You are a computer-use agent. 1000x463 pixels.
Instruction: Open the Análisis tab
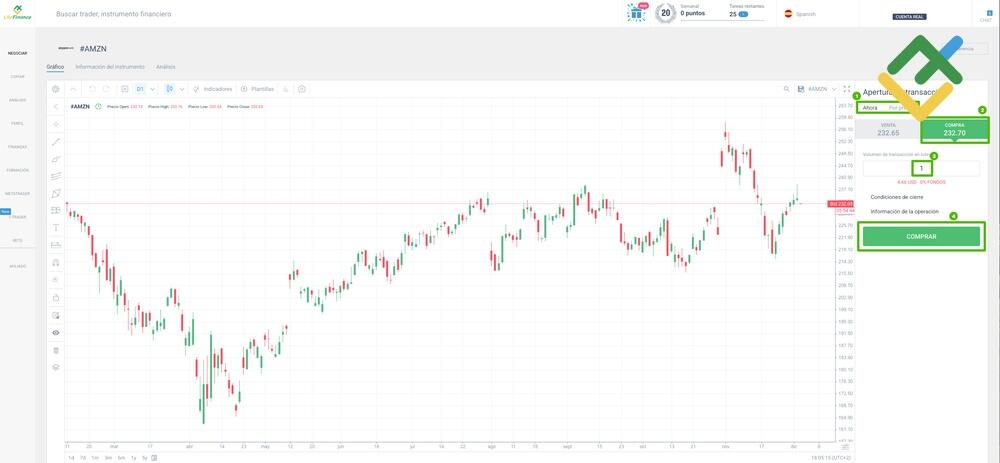166,67
